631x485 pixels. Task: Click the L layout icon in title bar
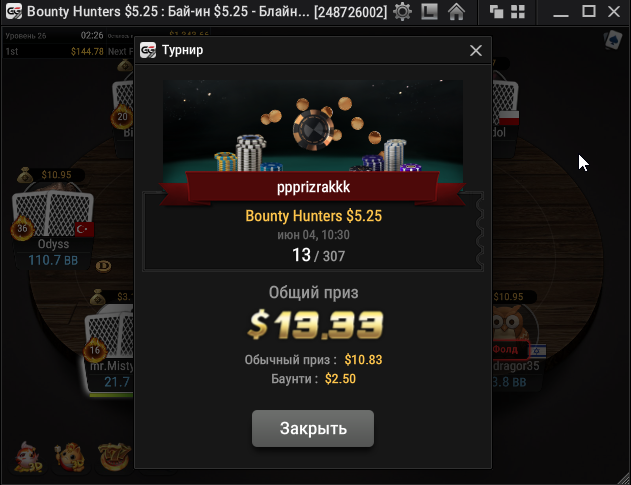coord(429,11)
